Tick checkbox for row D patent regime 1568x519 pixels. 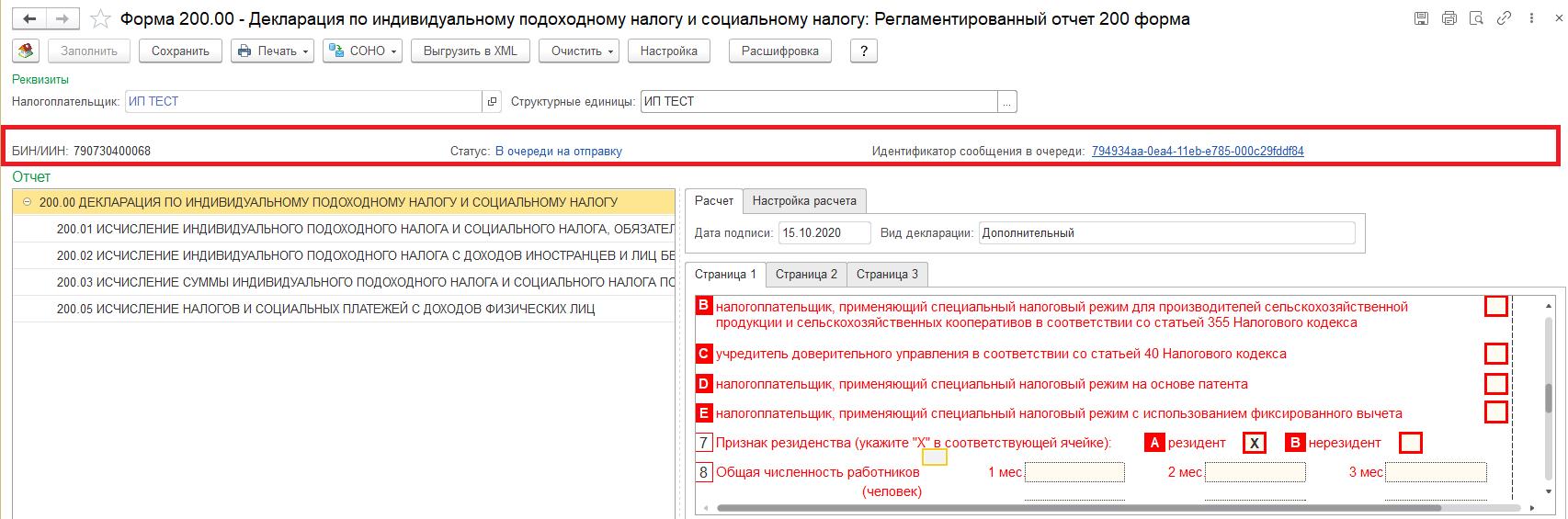(1495, 384)
